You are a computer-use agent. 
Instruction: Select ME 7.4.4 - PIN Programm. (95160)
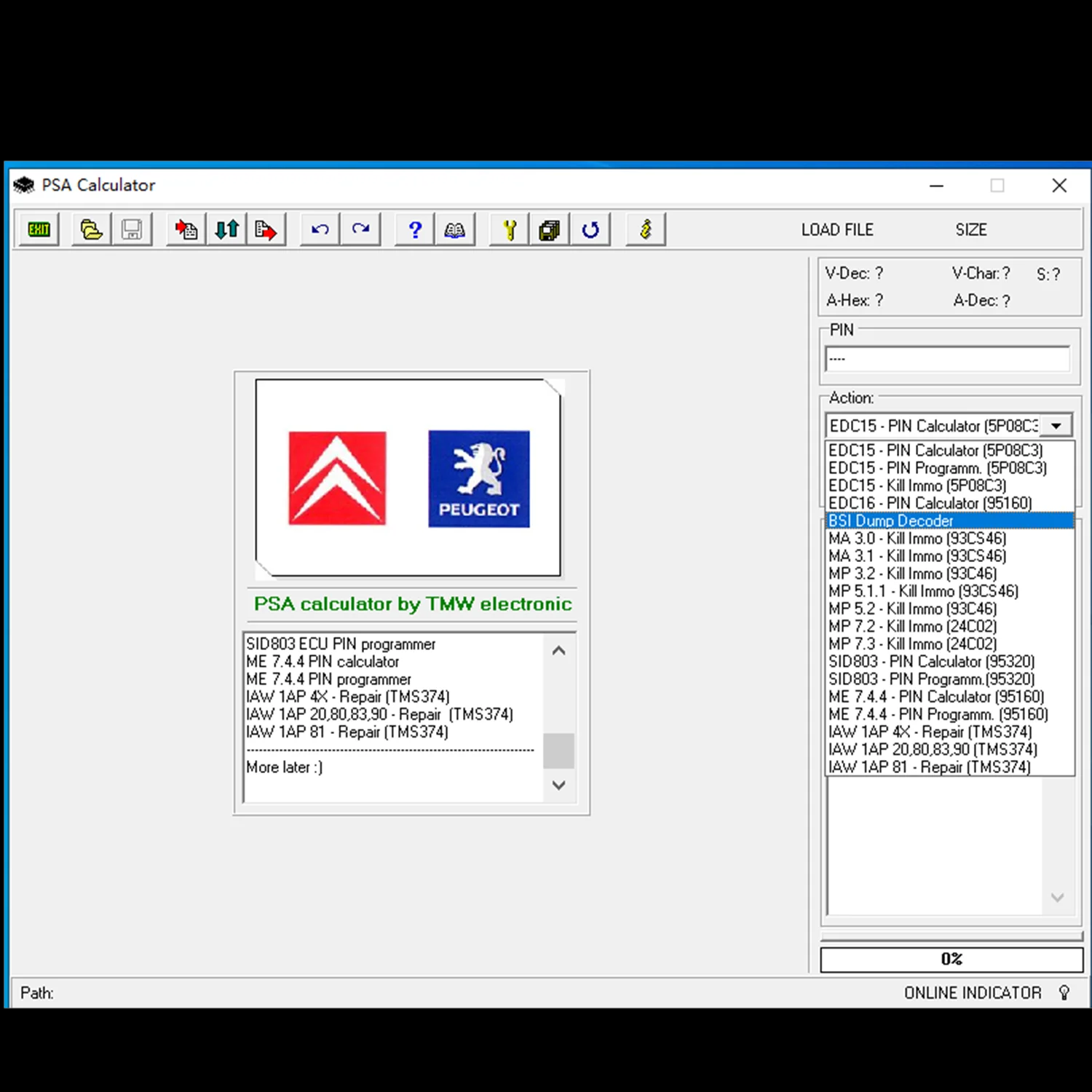950,714
